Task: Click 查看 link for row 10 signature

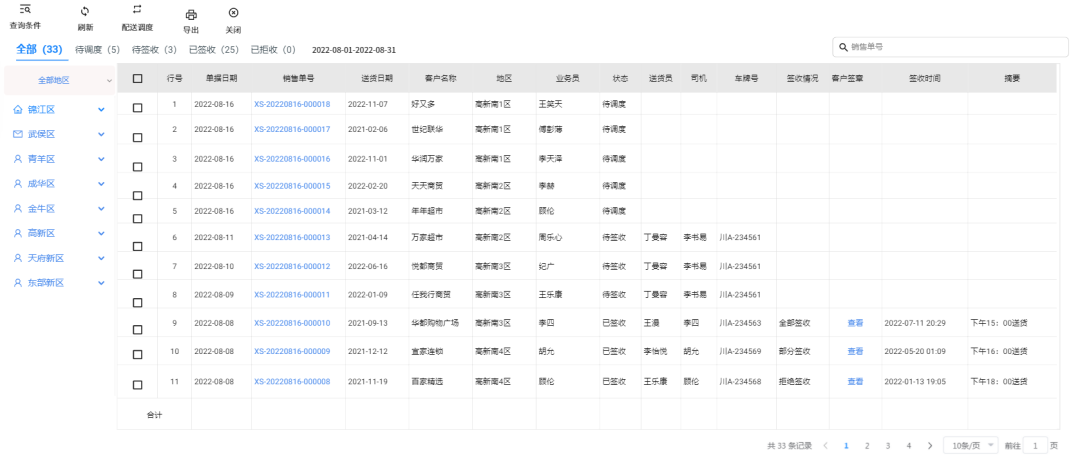Action: [x=855, y=351]
